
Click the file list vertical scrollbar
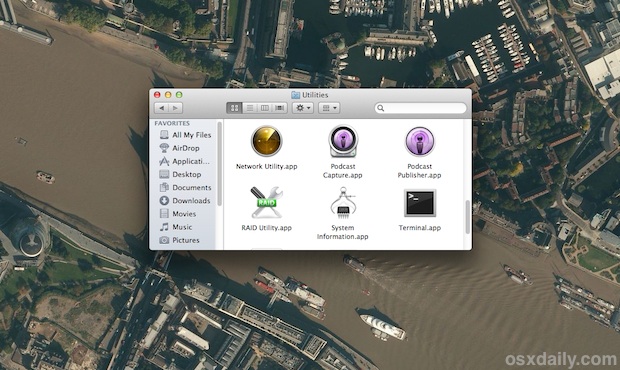click(x=467, y=217)
